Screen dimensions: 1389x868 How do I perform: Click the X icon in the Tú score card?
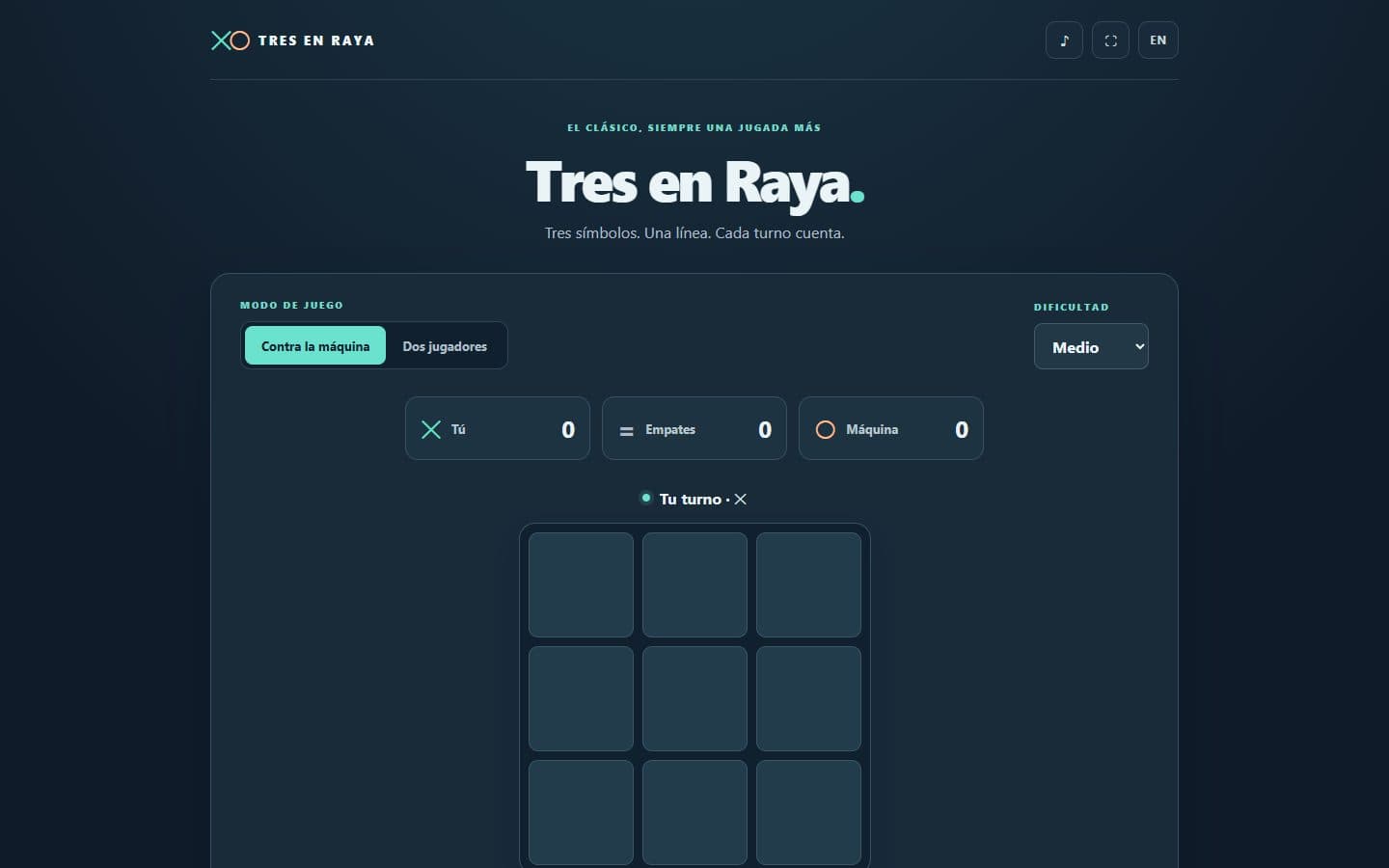tap(431, 429)
